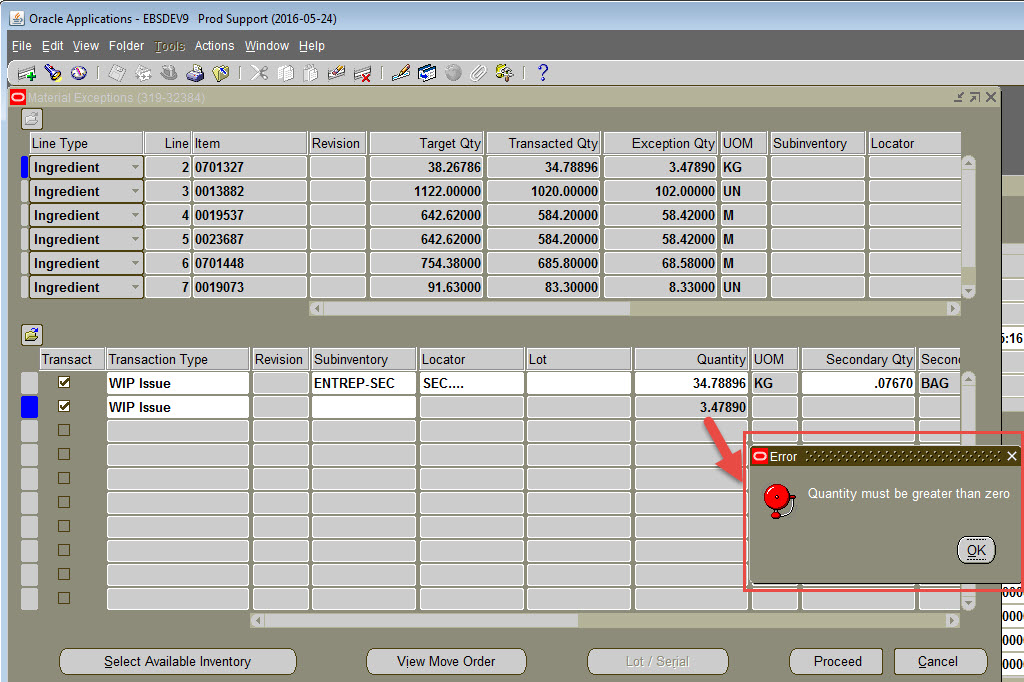
Task: Open the Ingredient dropdown on line 4
Action: [x=135, y=215]
